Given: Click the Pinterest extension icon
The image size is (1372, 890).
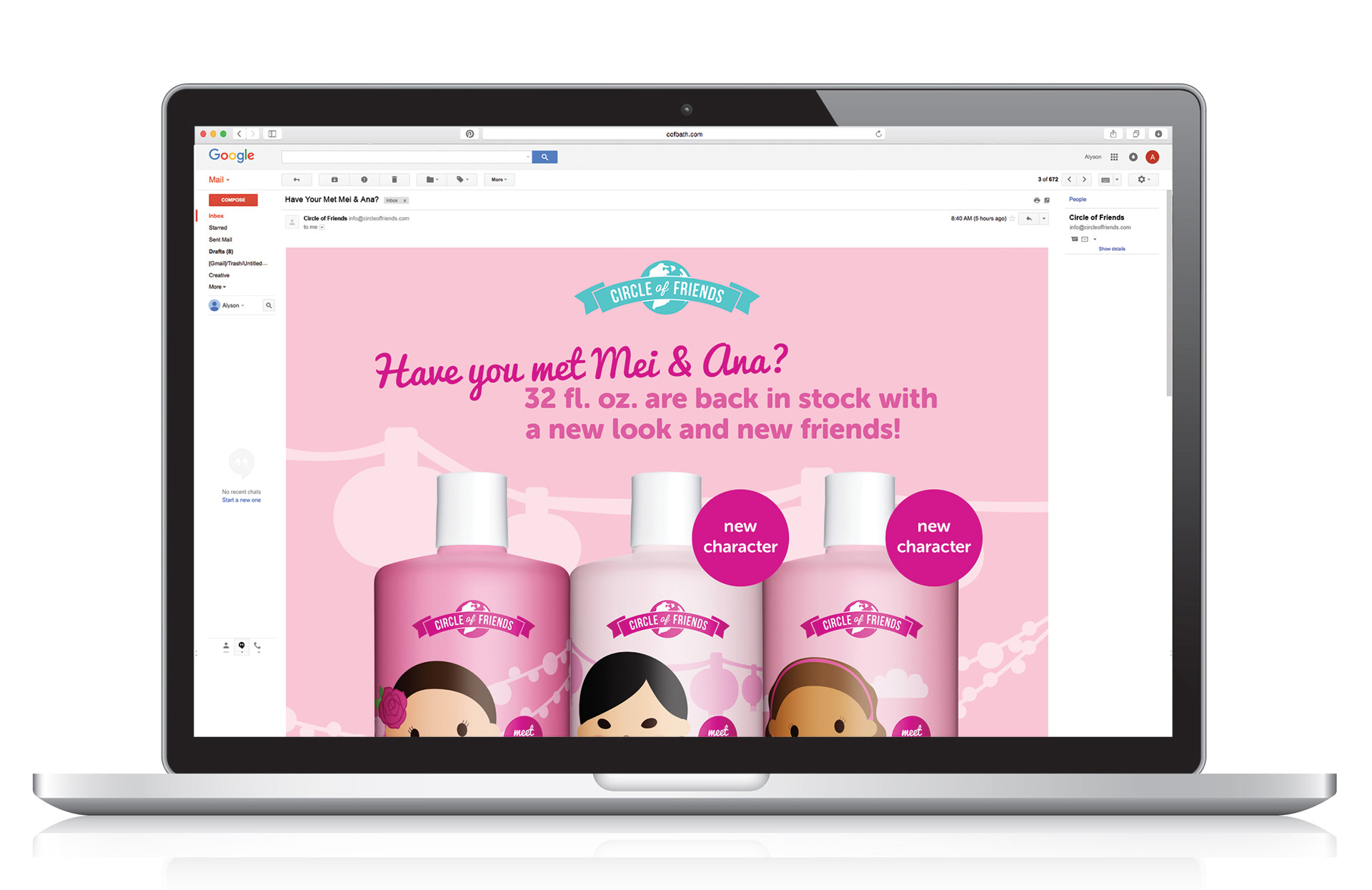Looking at the screenshot, I should (469, 134).
